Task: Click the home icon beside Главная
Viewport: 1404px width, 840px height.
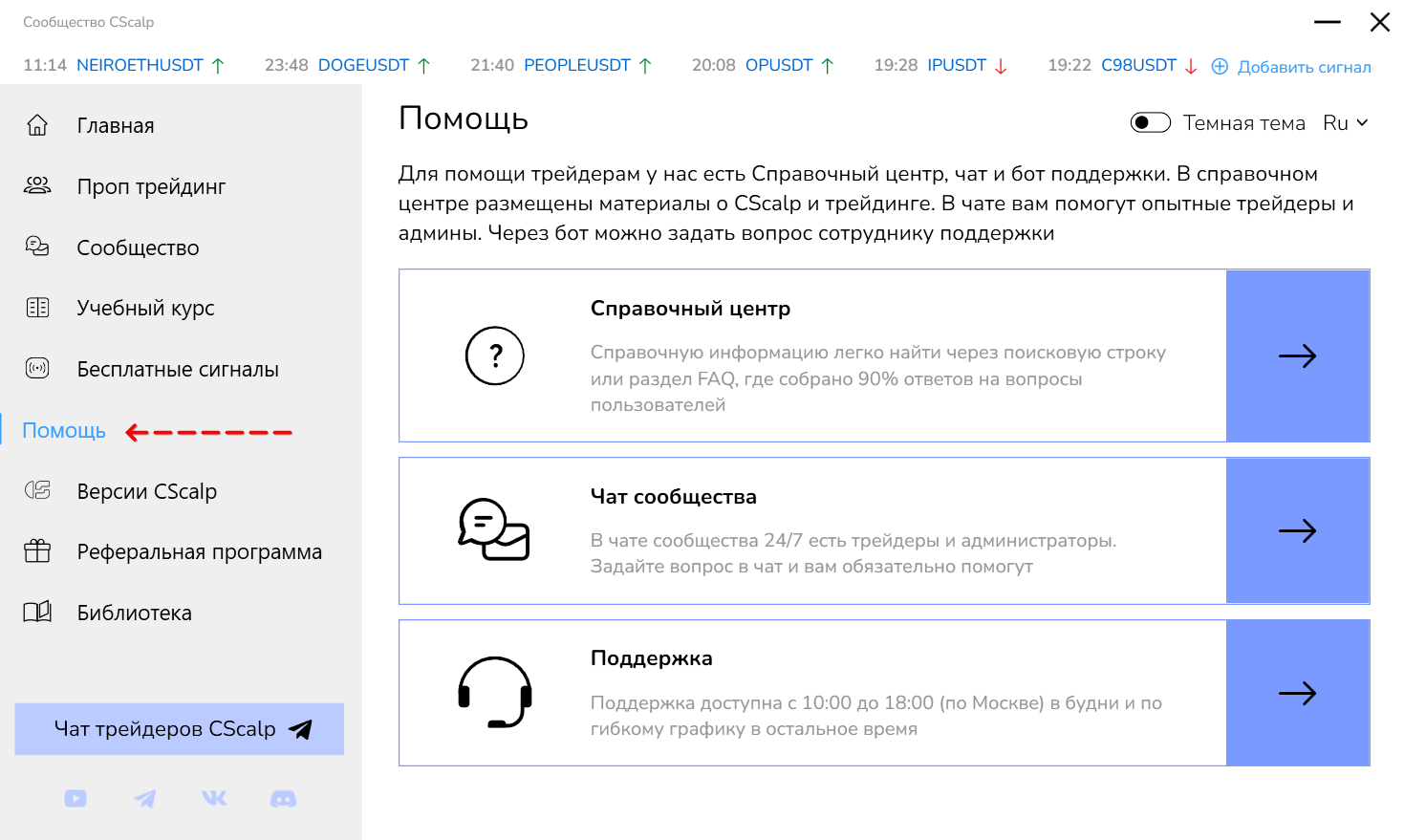Action: (37, 125)
